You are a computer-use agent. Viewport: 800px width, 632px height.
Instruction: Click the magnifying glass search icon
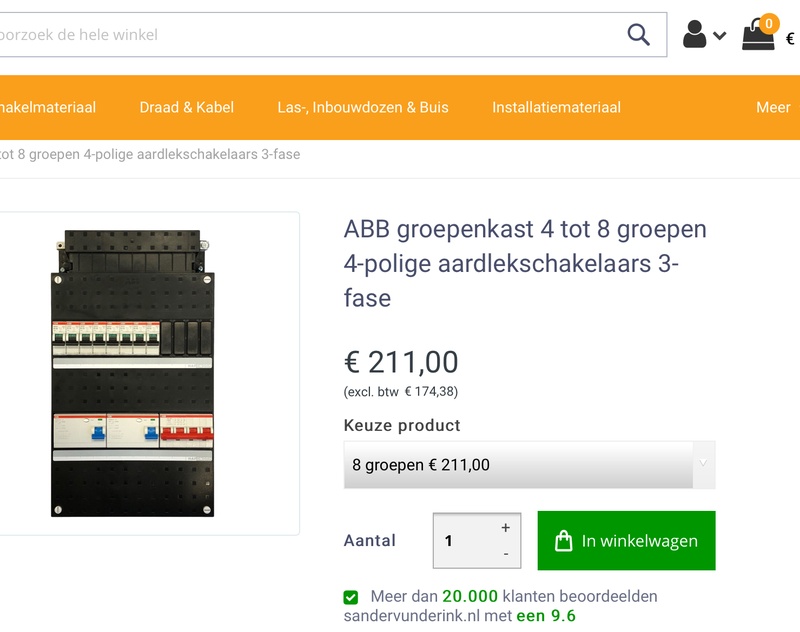[638, 35]
